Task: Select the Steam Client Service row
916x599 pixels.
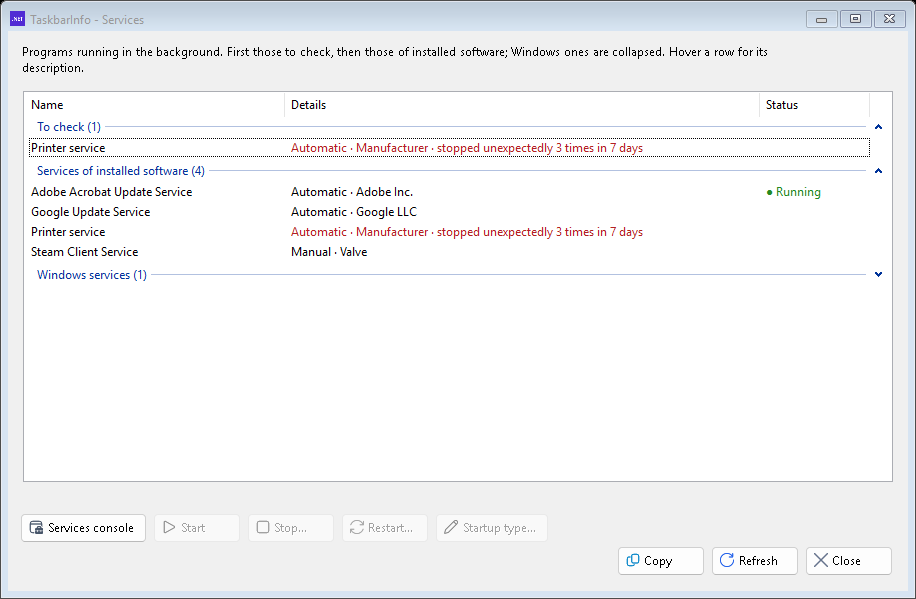Action: (x=449, y=252)
